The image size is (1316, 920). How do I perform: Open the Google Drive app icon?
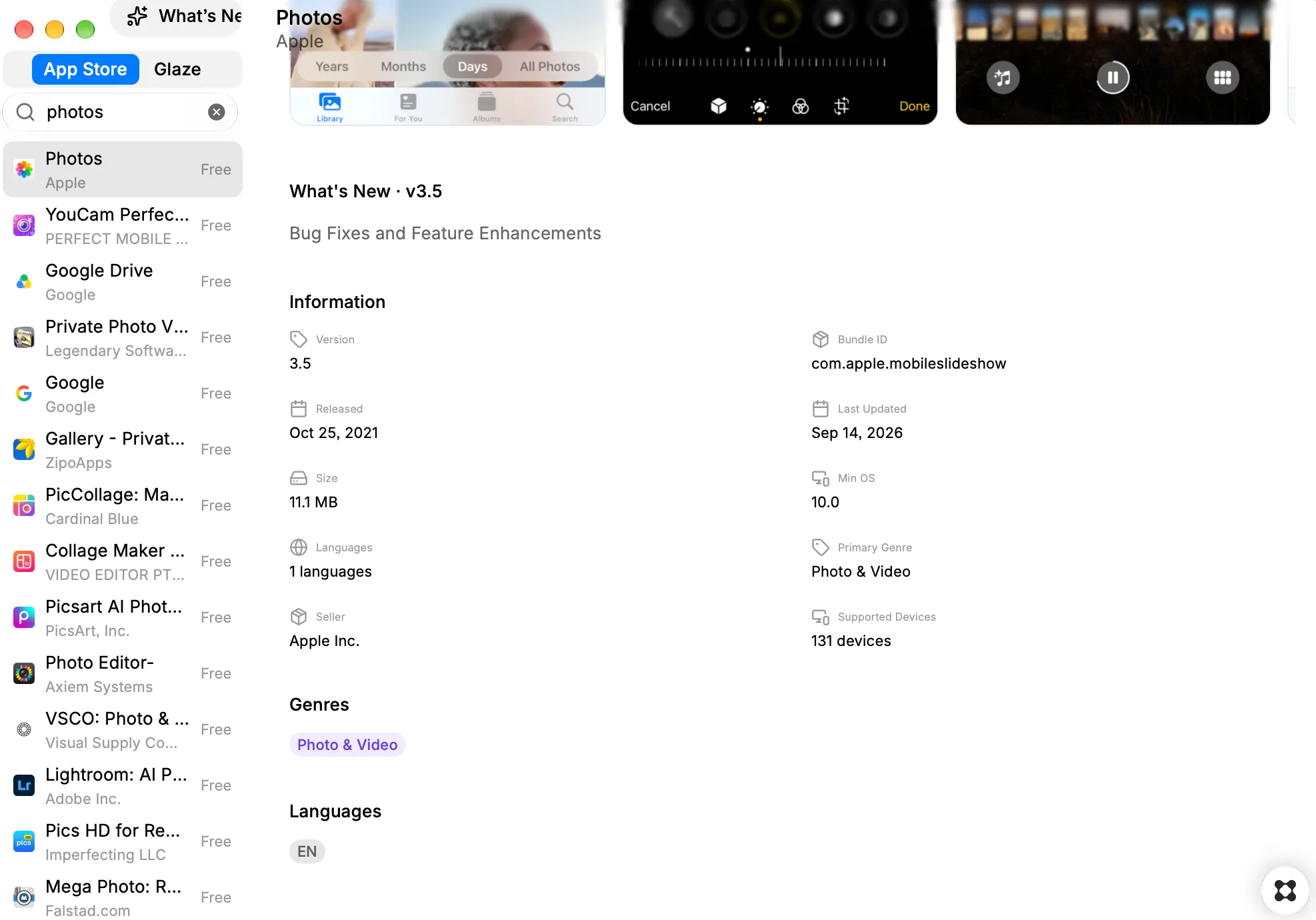coord(24,281)
